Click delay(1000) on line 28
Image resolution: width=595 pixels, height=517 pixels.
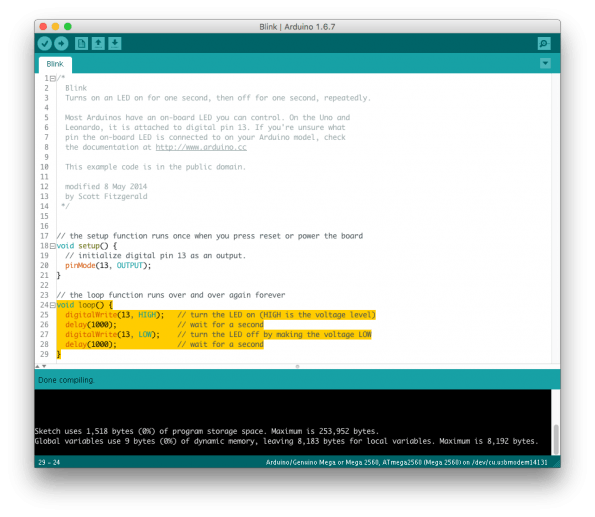click(91, 345)
